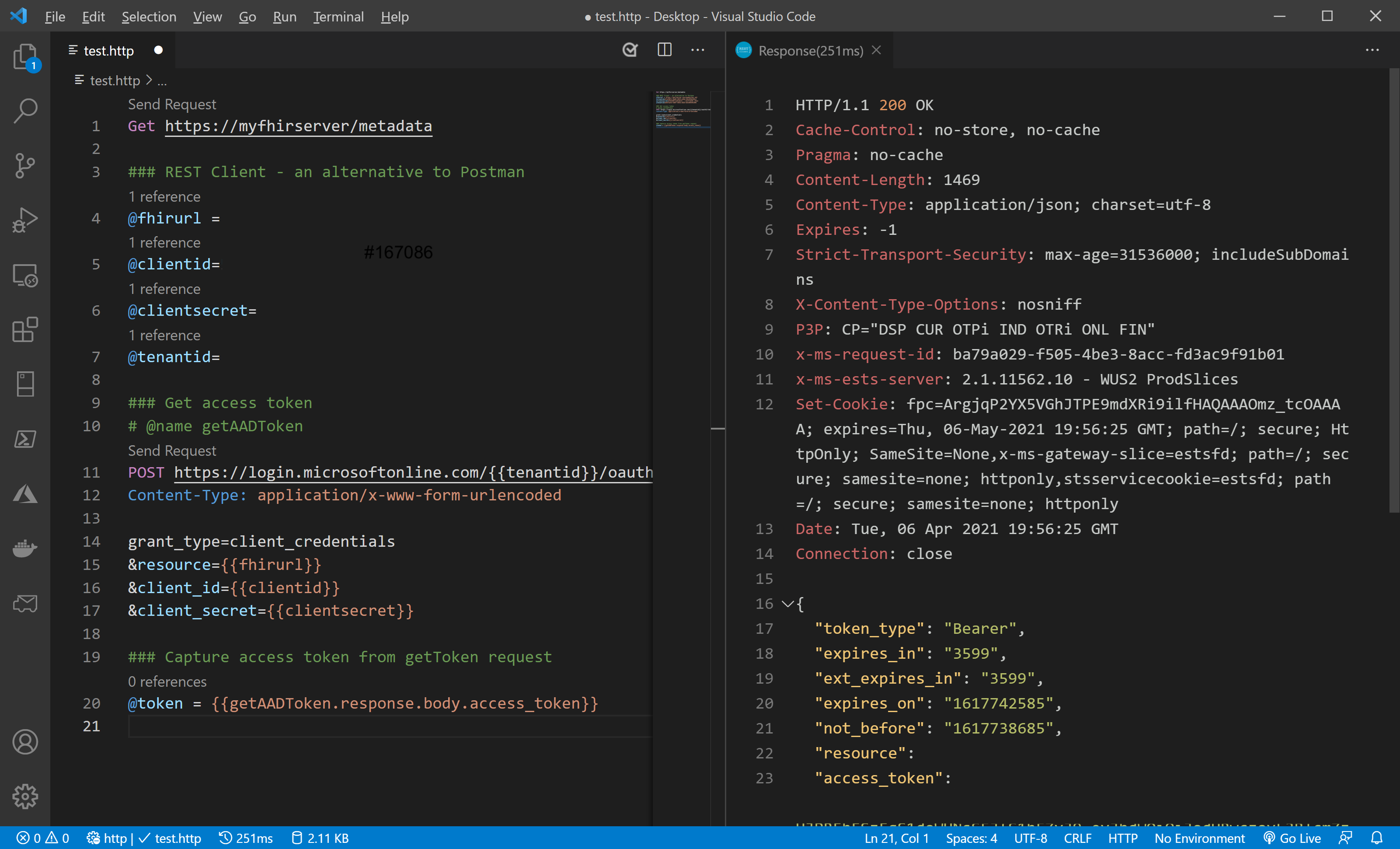
Task: Open the Docker whale icon in activity bar
Action: point(25,549)
